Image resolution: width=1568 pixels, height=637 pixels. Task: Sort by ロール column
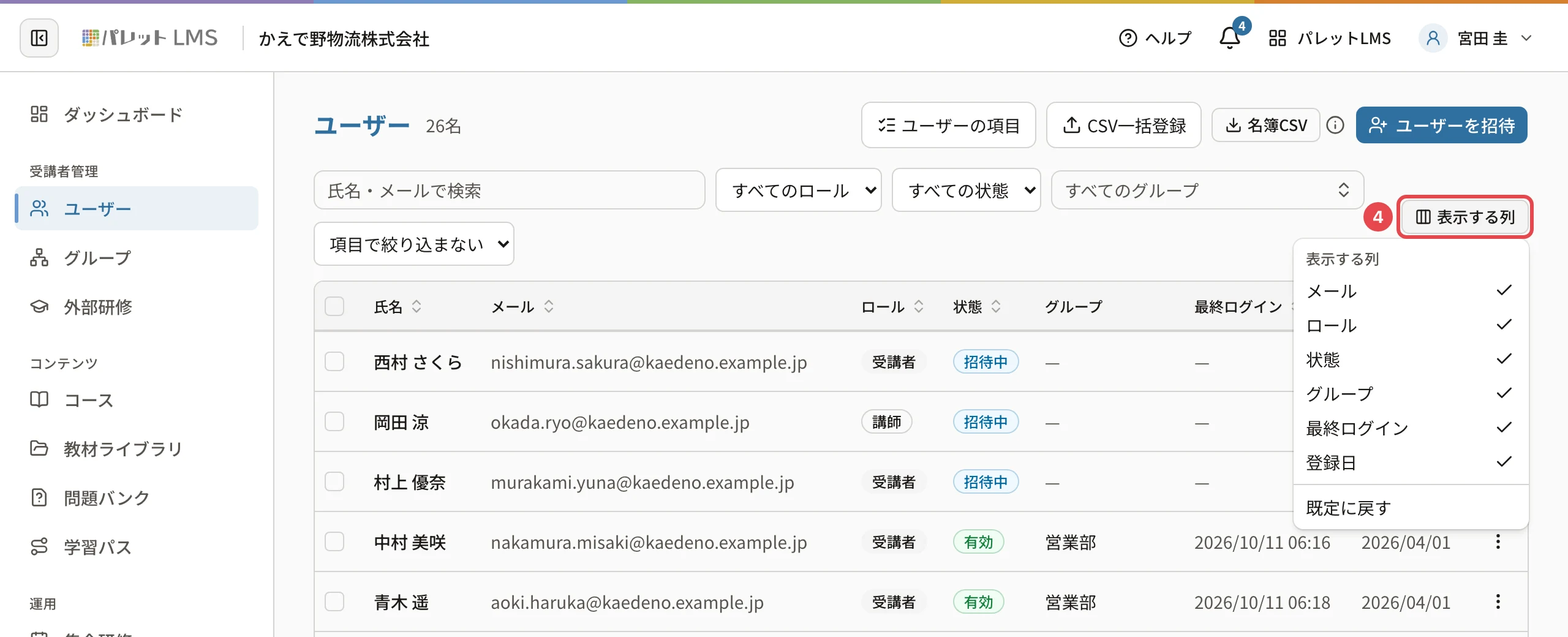tap(892, 306)
